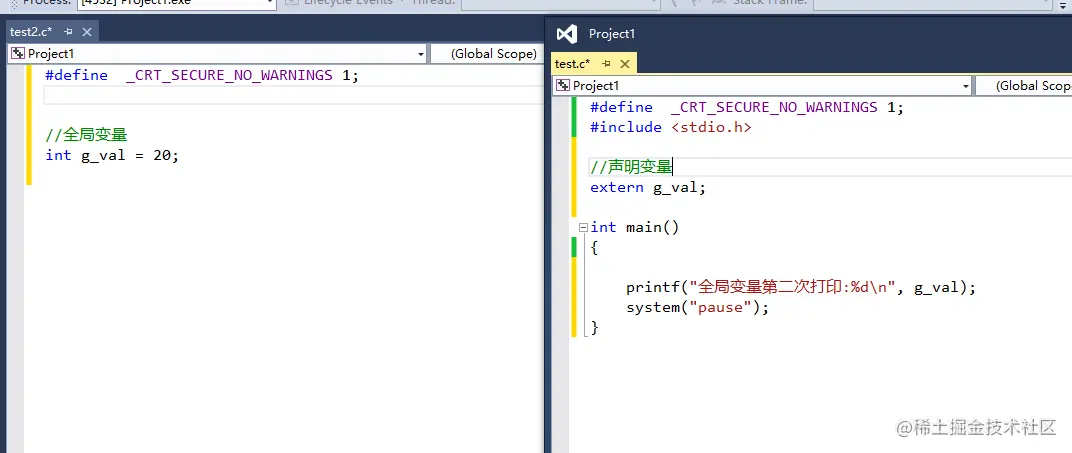The width and height of the screenshot is (1072, 453).
Task: Click the Visual Studio logo in Project1 window
Action: click(x=567, y=33)
